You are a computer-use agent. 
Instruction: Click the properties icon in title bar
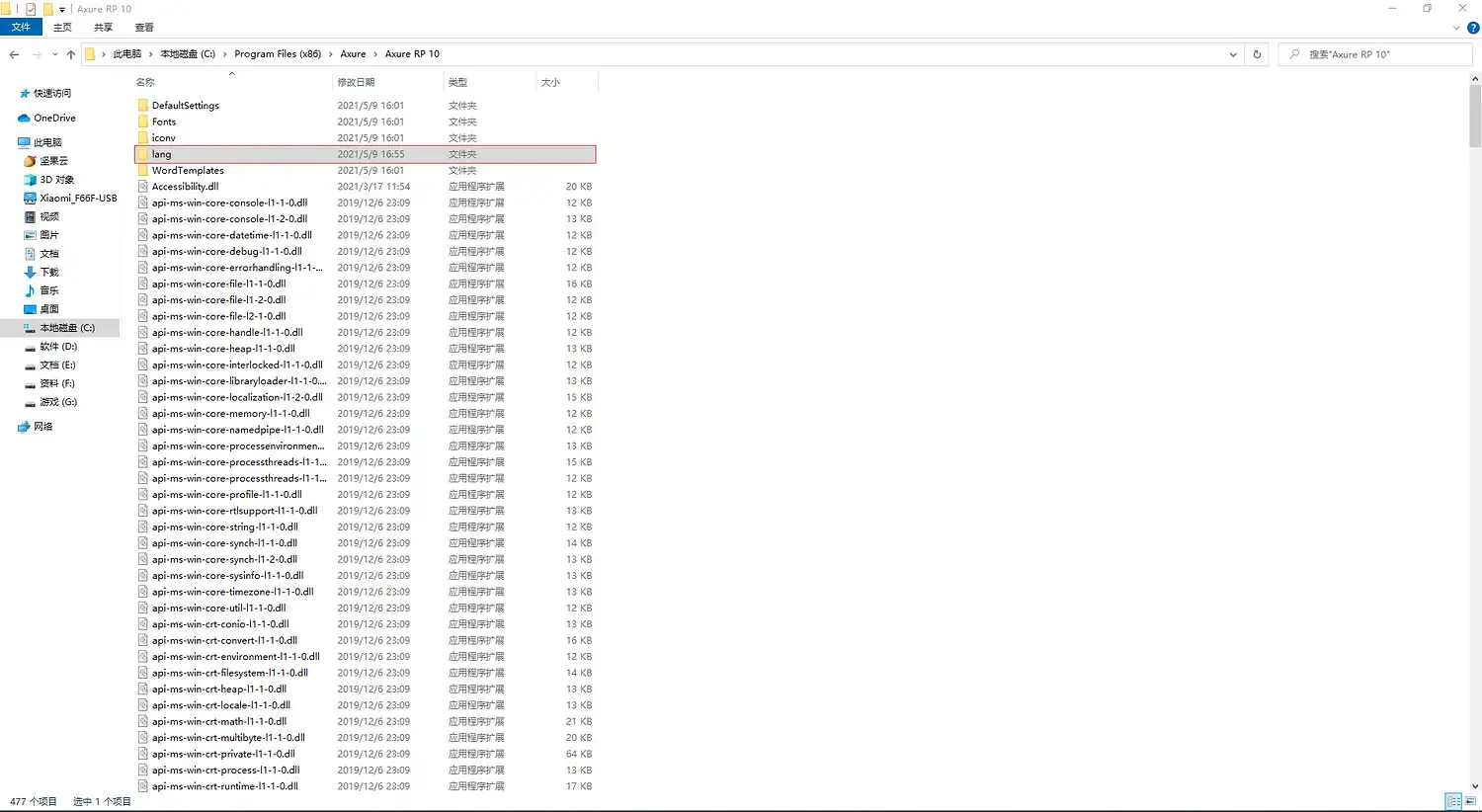pyautogui.click(x=31, y=9)
